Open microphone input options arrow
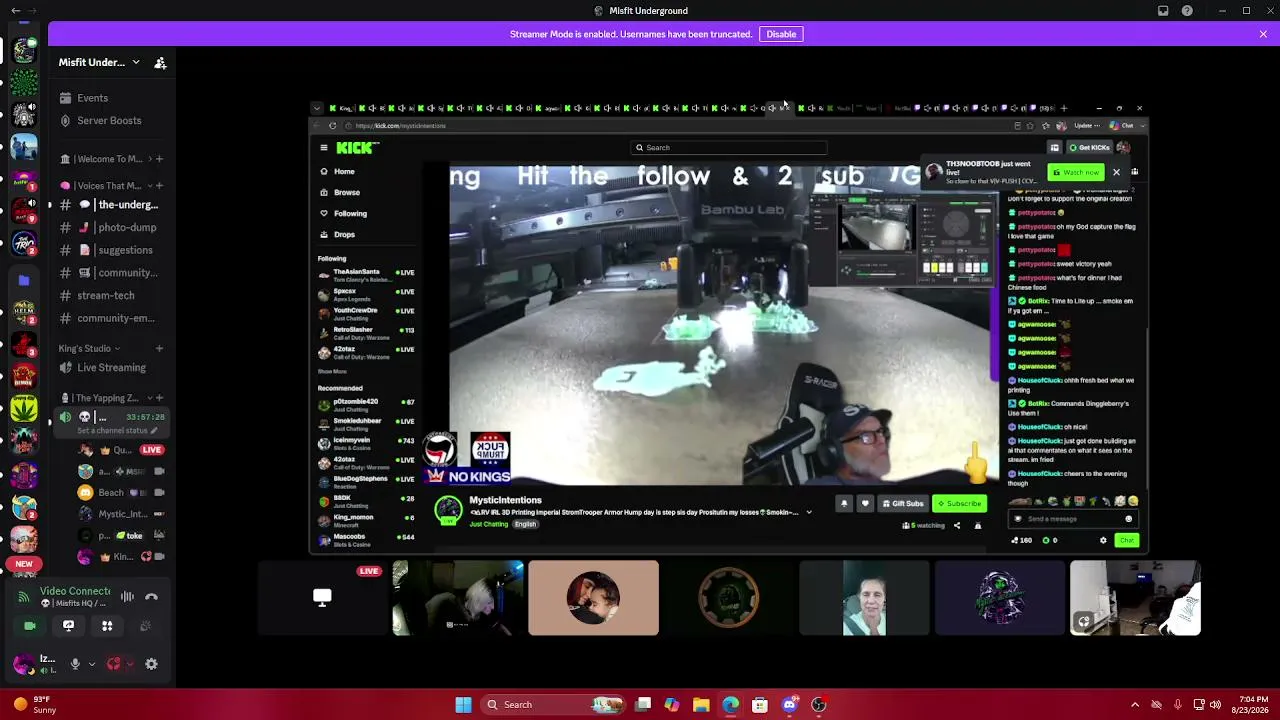This screenshot has width=1280, height=720. [92, 664]
